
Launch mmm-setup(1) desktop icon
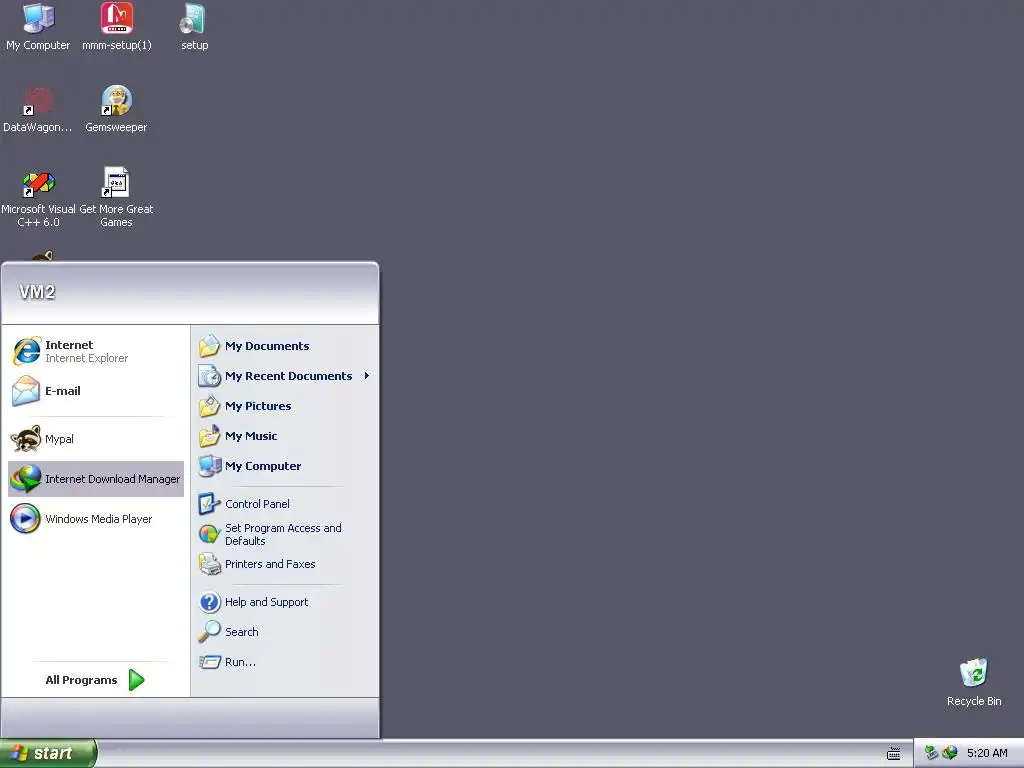tap(117, 27)
